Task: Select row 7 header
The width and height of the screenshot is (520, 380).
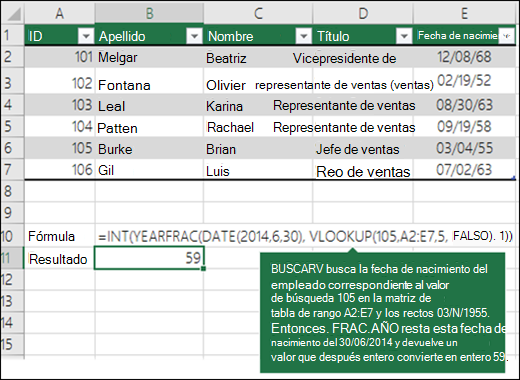Action: click(12, 169)
